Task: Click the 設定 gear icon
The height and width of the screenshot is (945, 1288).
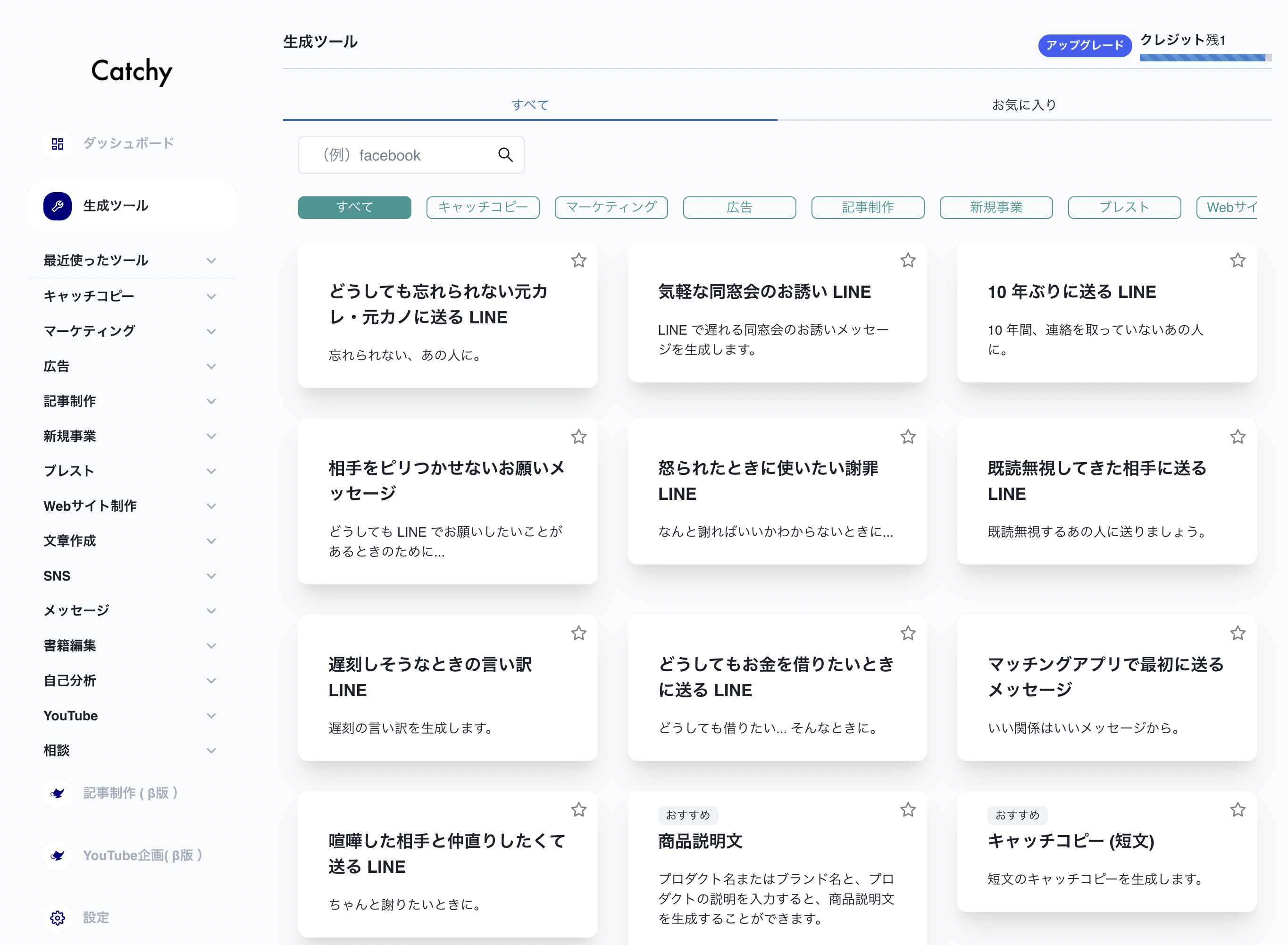Action: [x=57, y=918]
